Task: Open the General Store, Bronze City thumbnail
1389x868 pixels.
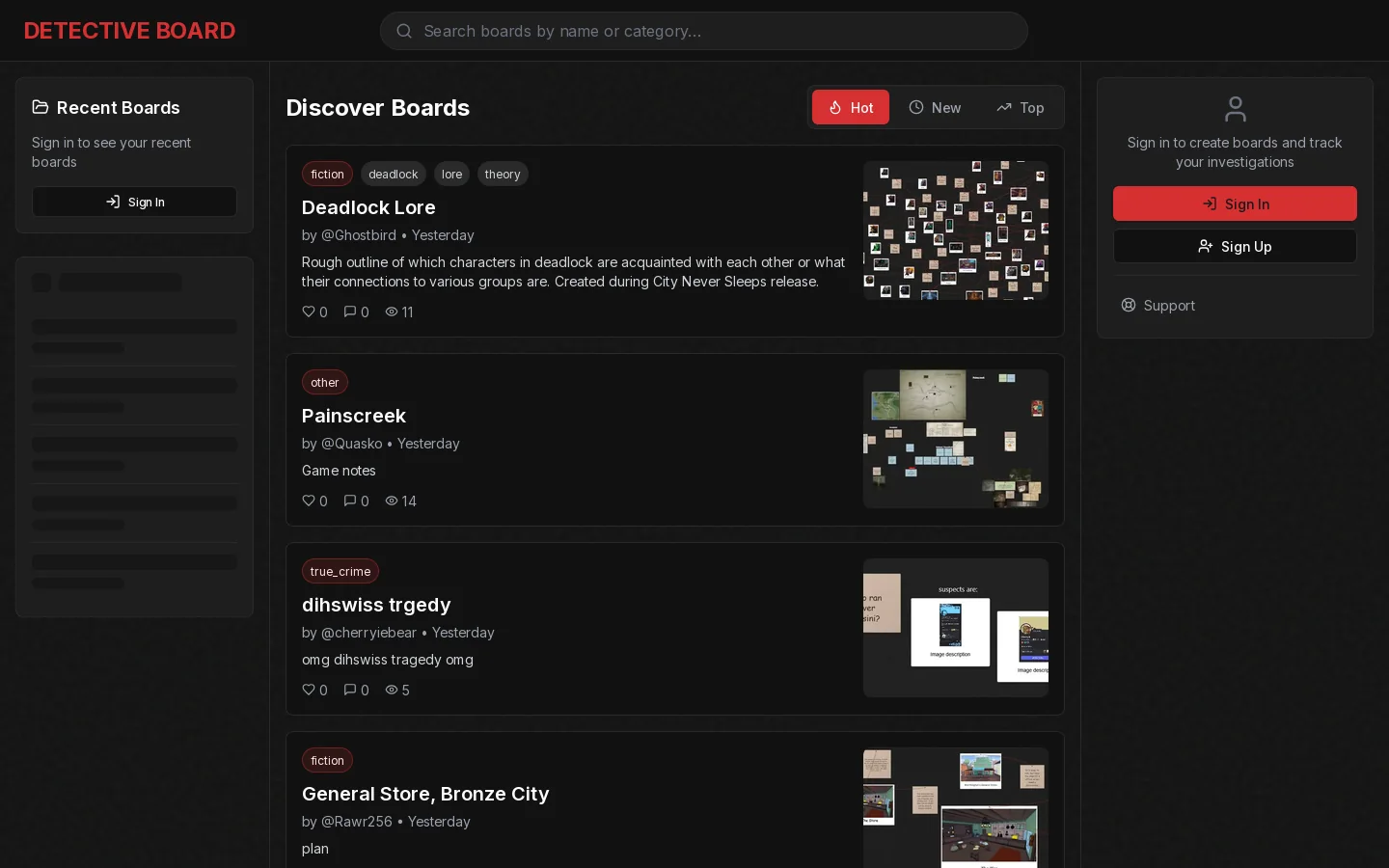Action: 956,808
